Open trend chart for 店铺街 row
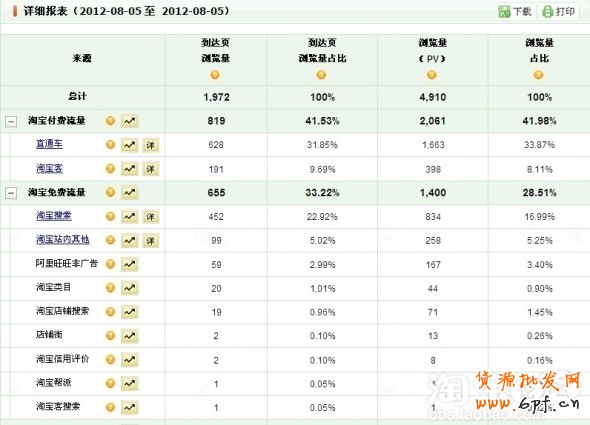Image resolution: width=590 pixels, height=425 pixels. coord(130,336)
